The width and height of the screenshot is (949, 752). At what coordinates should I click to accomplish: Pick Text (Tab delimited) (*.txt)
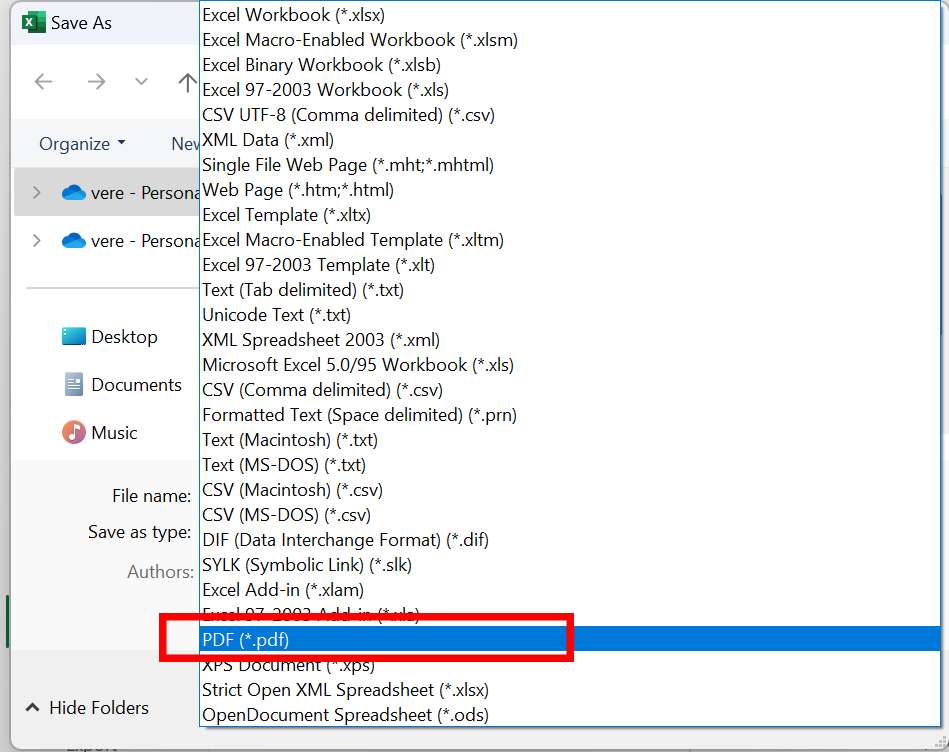(570, 290)
